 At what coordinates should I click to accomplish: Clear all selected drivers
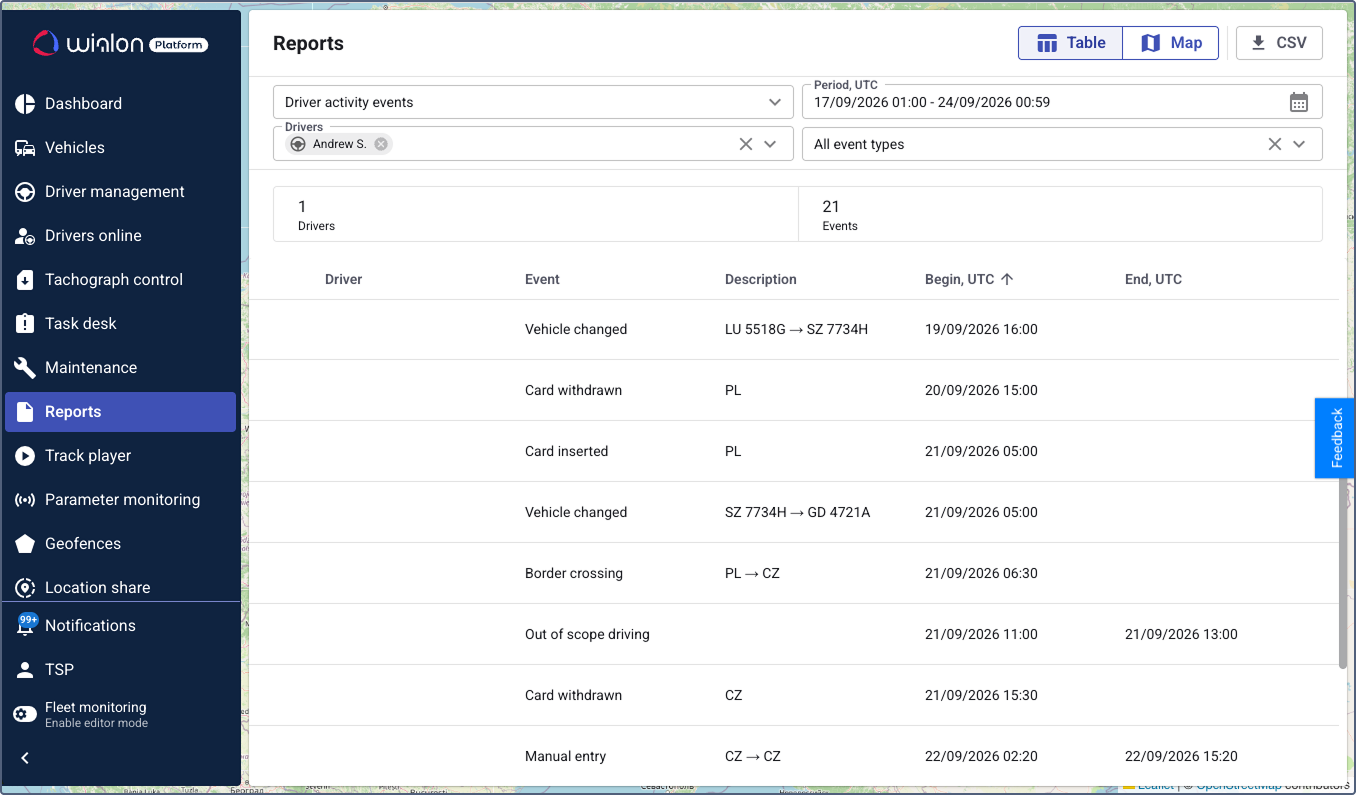[x=745, y=144]
